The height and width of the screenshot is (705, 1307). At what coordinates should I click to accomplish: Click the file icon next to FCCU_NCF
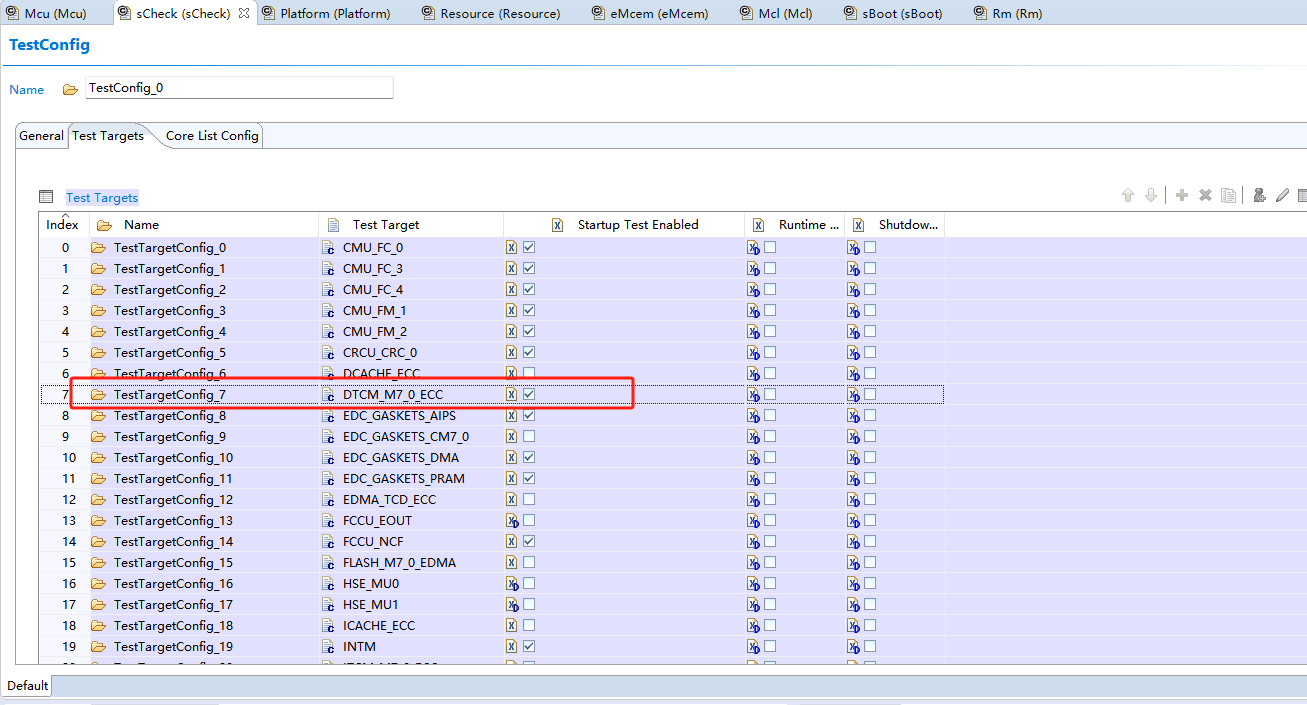[328, 542]
